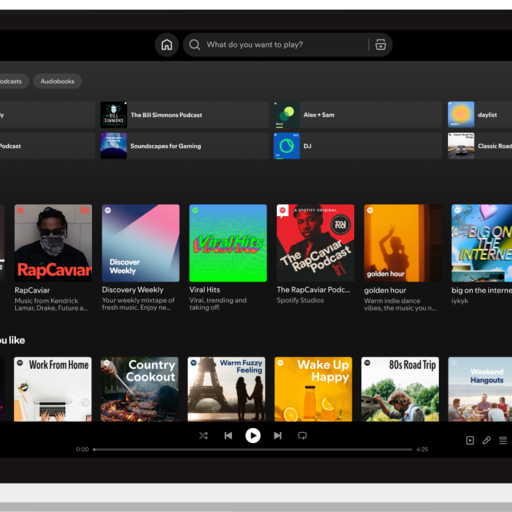Click 'Spotify Studios' publisher text

point(300,301)
